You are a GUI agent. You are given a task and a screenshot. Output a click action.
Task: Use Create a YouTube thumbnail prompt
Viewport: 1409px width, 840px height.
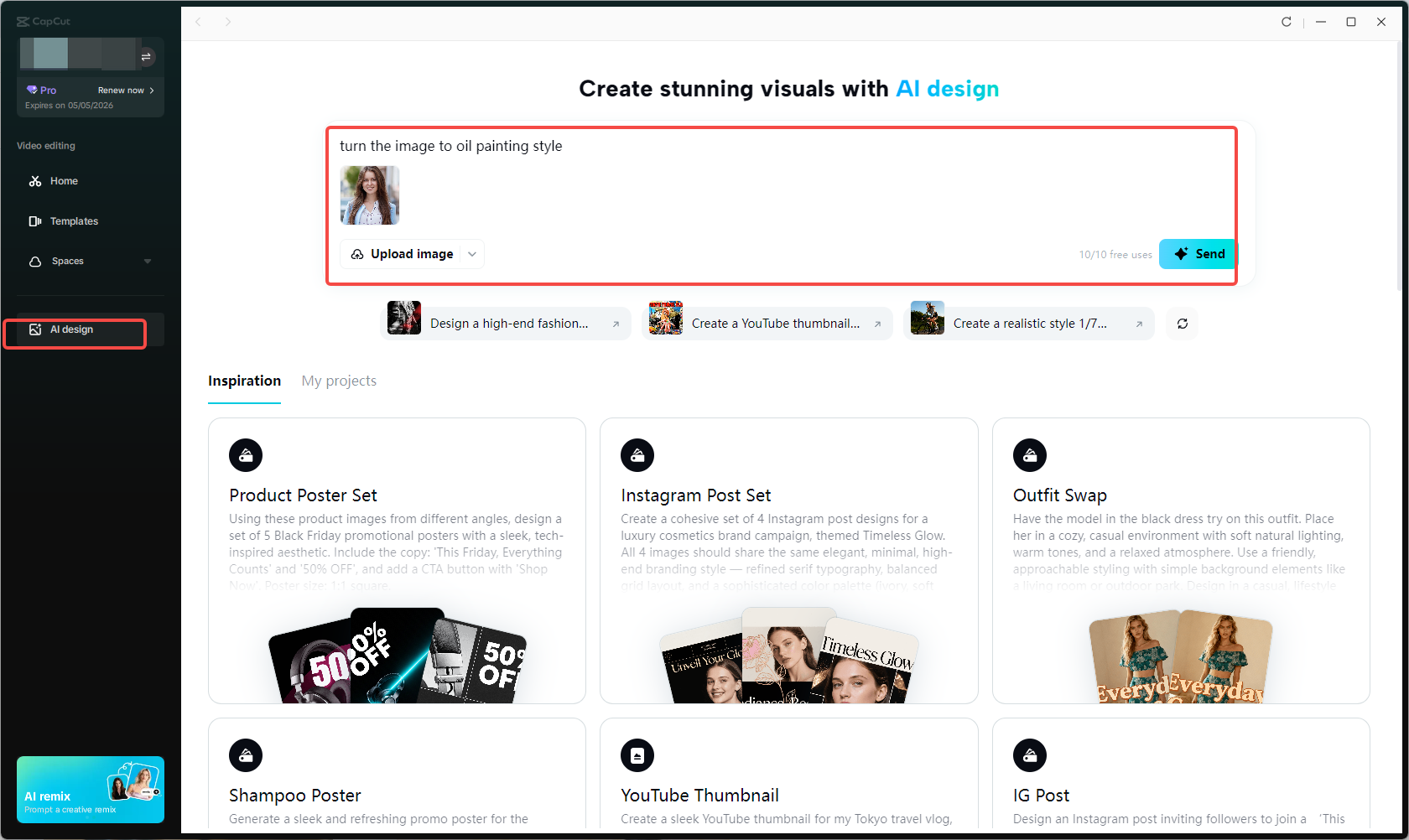(767, 324)
